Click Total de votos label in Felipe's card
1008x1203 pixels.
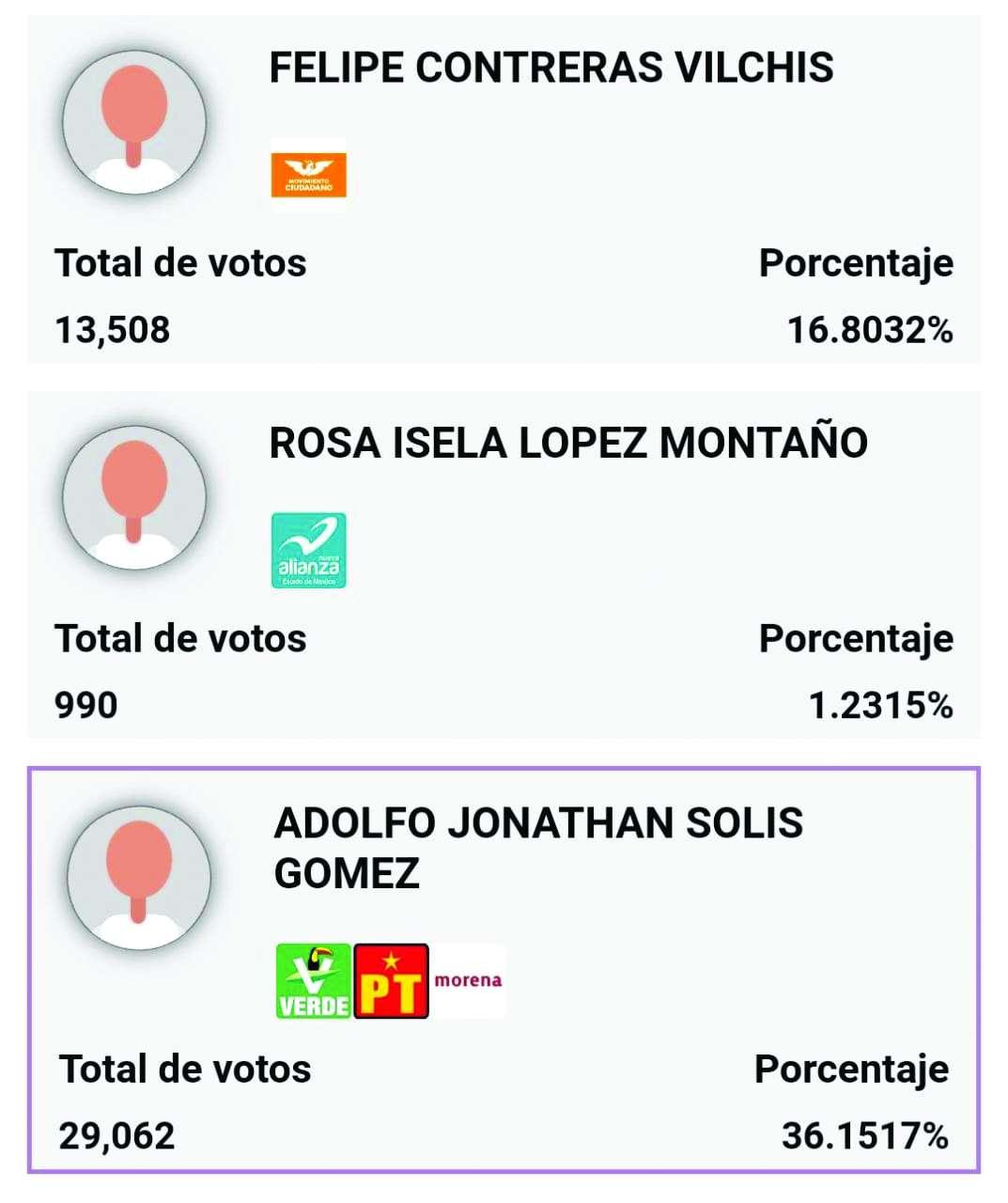(x=181, y=263)
